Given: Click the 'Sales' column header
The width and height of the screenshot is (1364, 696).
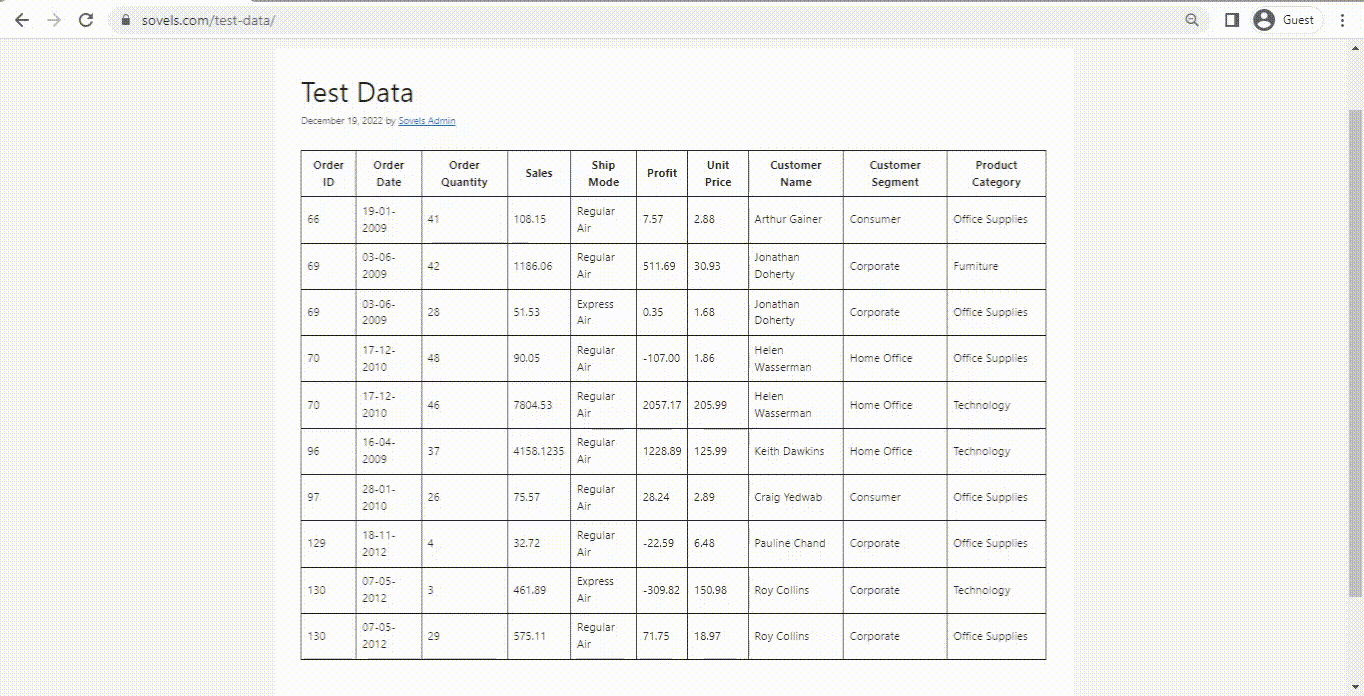Looking at the screenshot, I should 539,174.
